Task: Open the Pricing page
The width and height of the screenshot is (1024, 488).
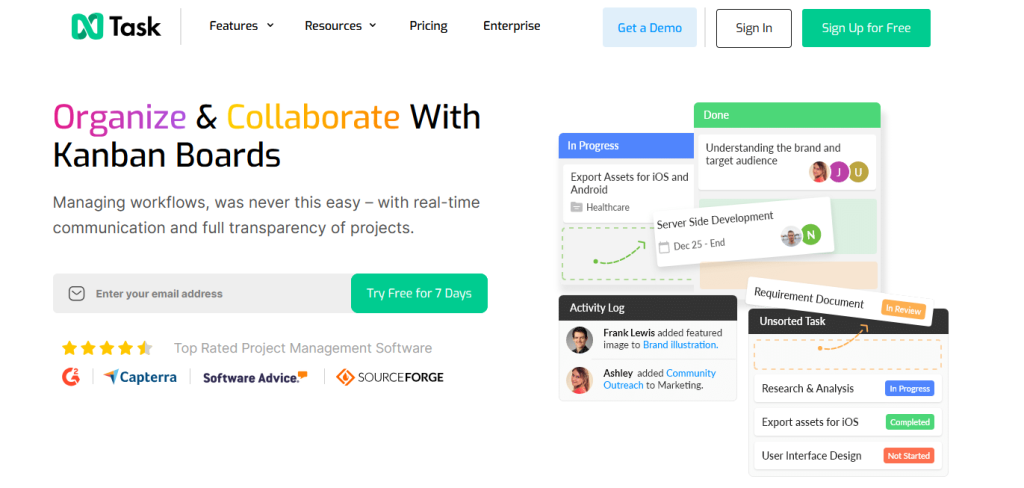Action: click(x=428, y=26)
